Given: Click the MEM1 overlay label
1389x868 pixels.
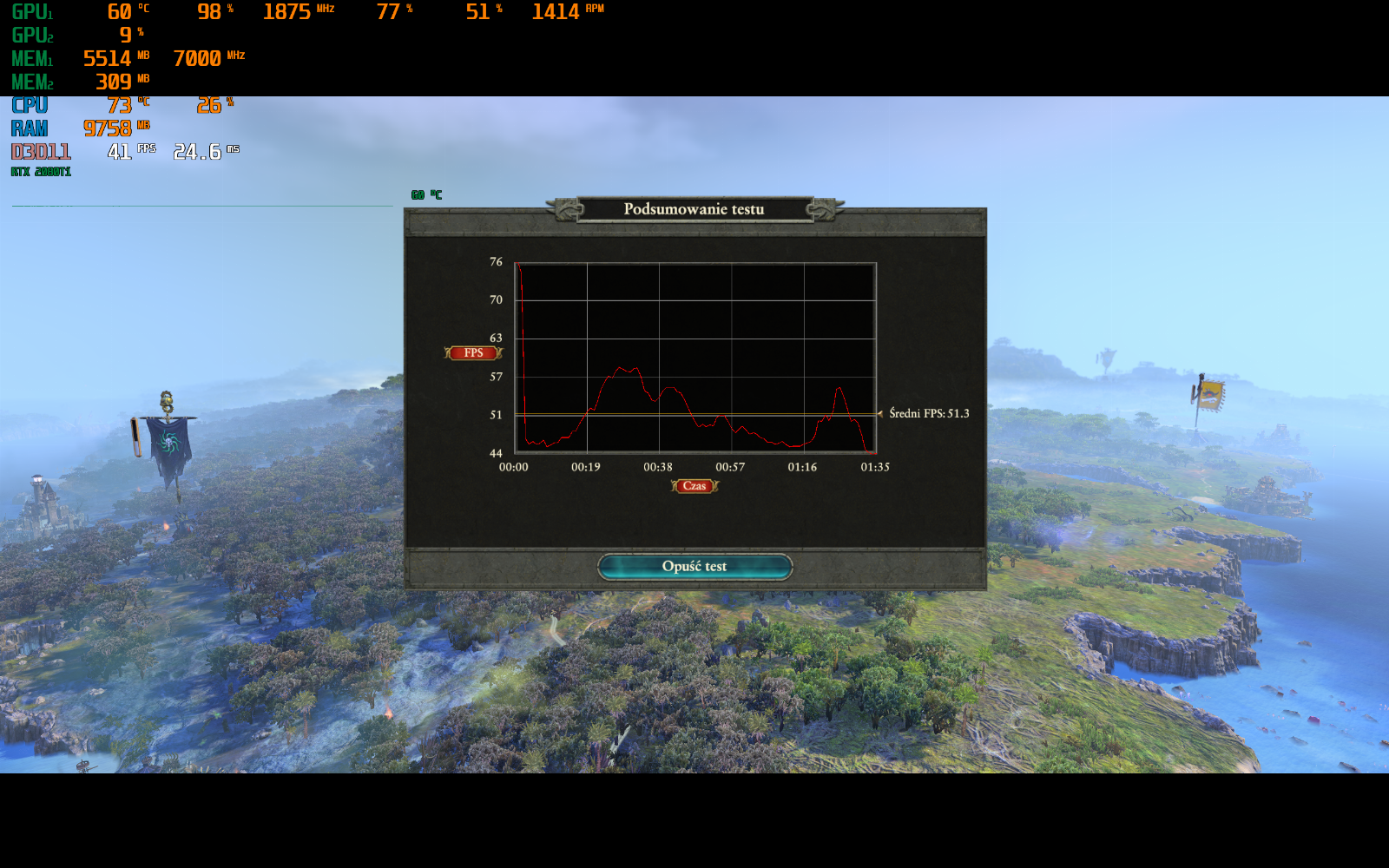Looking at the screenshot, I should click(32, 59).
